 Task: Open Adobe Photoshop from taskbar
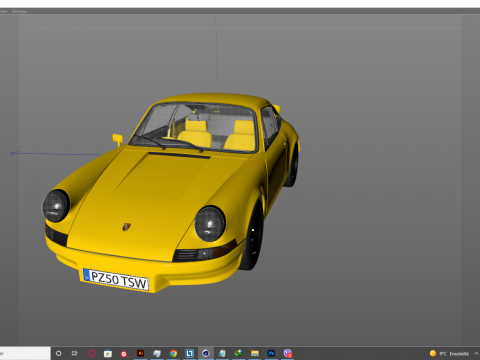pos(271,353)
